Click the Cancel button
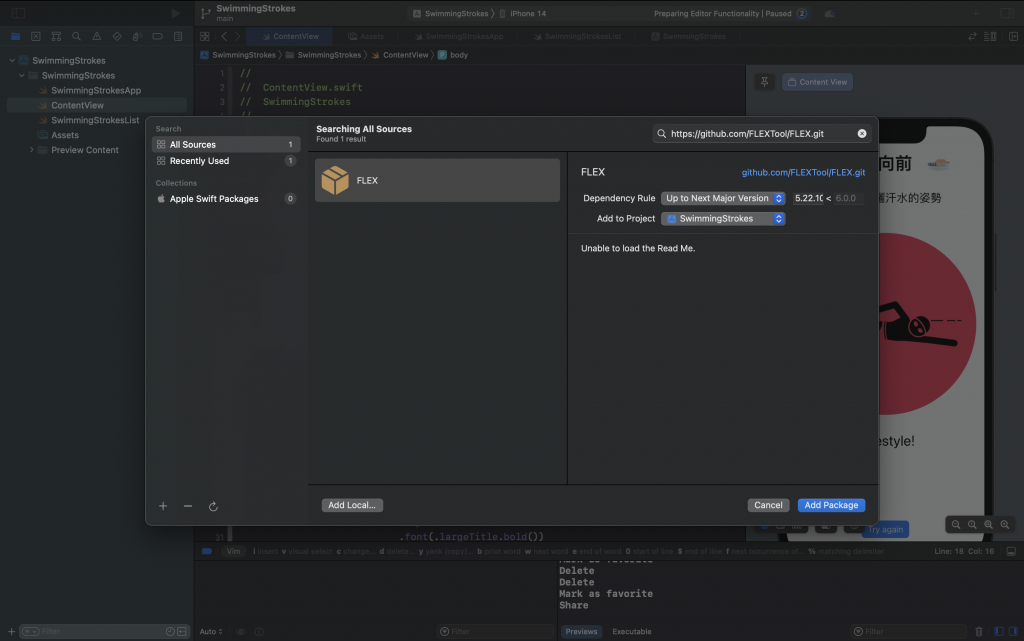1024x641 pixels. (768, 505)
